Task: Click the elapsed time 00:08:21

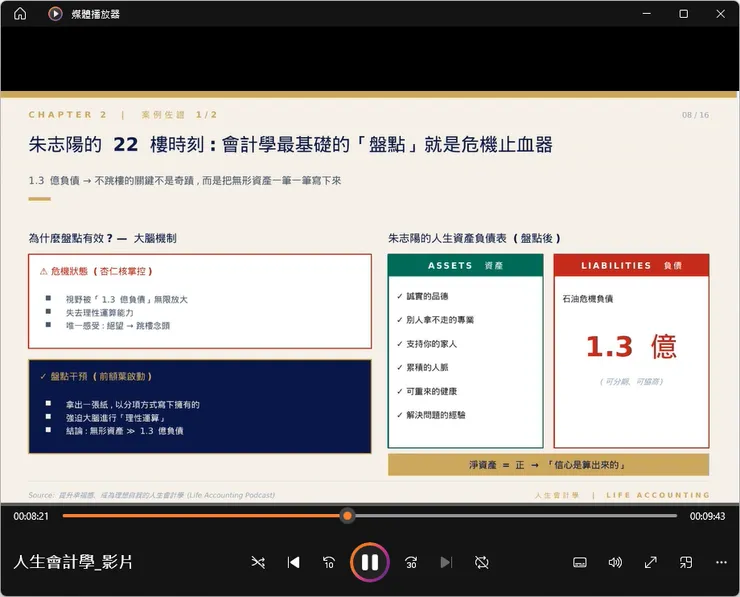Action: coord(31,516)
